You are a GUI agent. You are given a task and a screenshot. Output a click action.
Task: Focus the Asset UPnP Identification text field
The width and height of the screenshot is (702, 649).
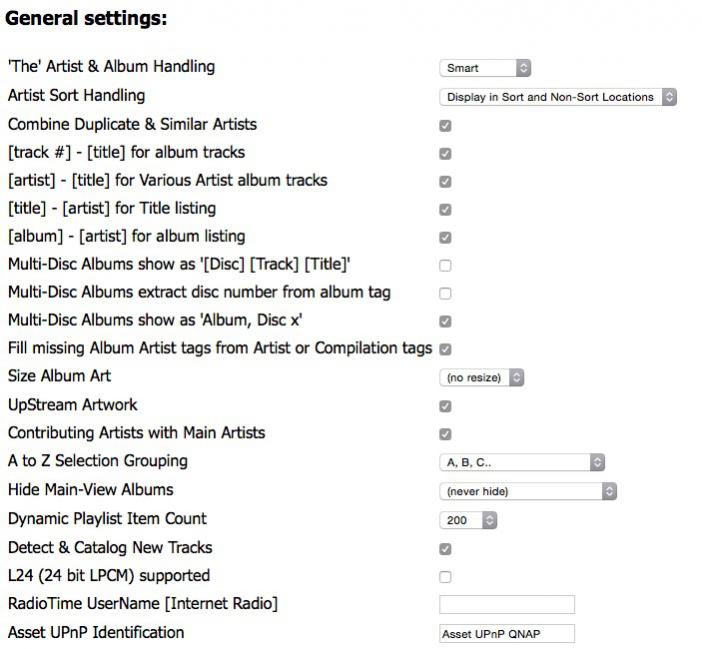(507, 633)
